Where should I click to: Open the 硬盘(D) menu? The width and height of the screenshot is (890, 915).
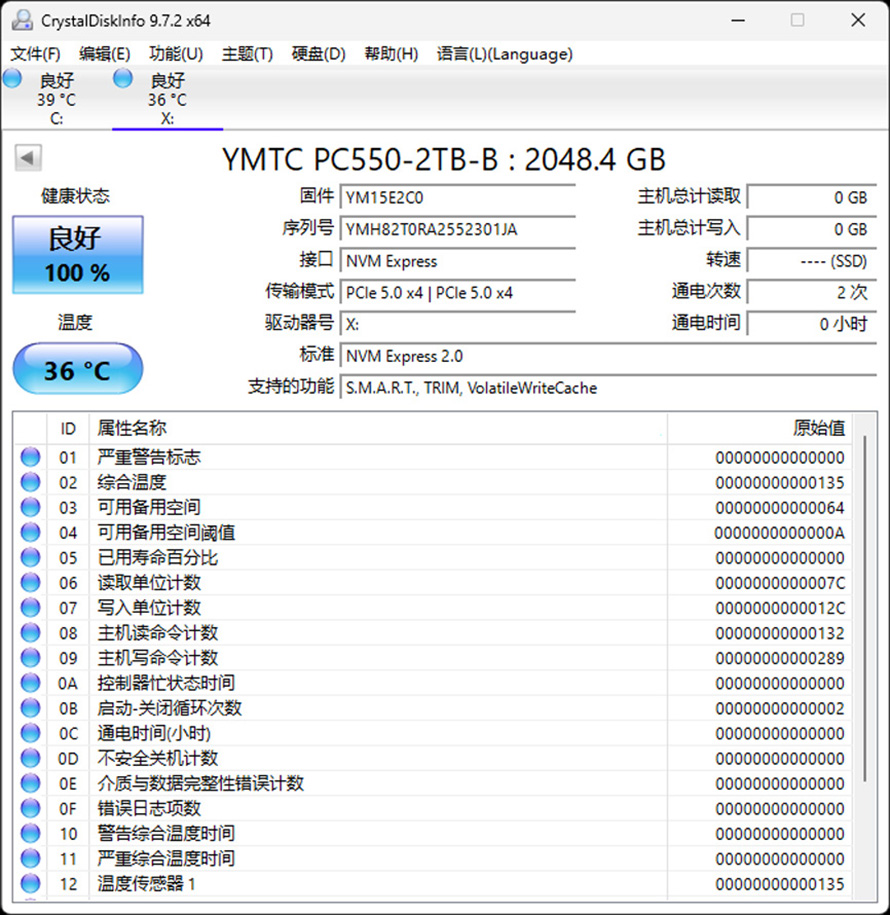point(318,54)
